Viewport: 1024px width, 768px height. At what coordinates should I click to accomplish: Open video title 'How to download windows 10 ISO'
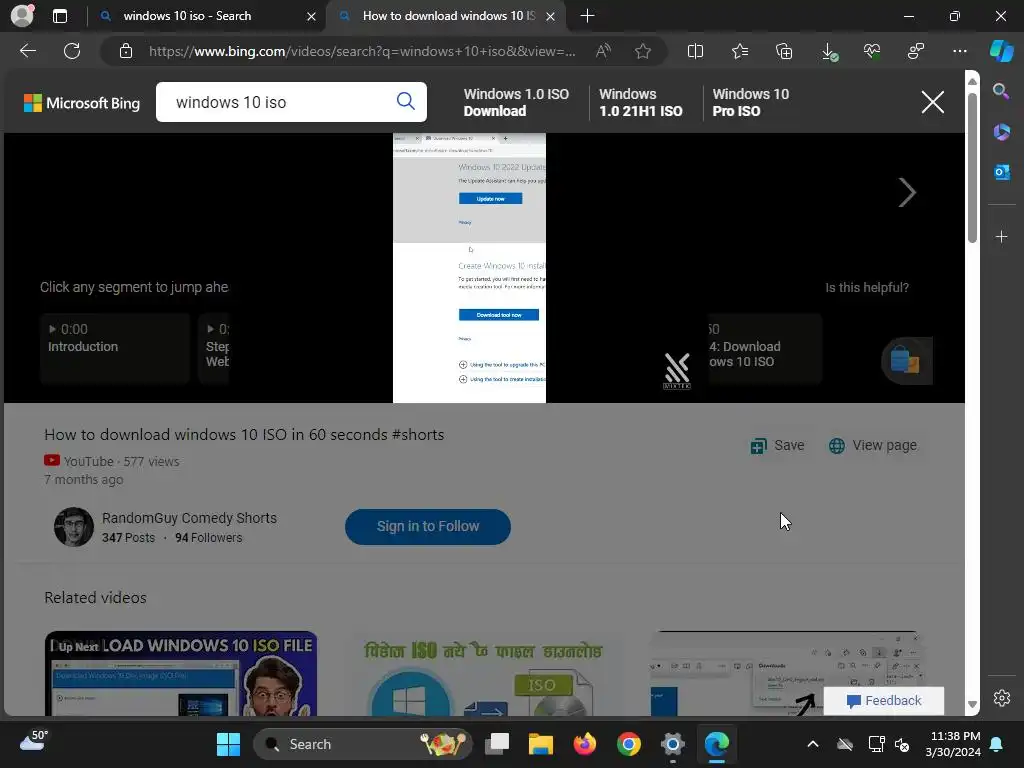(244, 434)
